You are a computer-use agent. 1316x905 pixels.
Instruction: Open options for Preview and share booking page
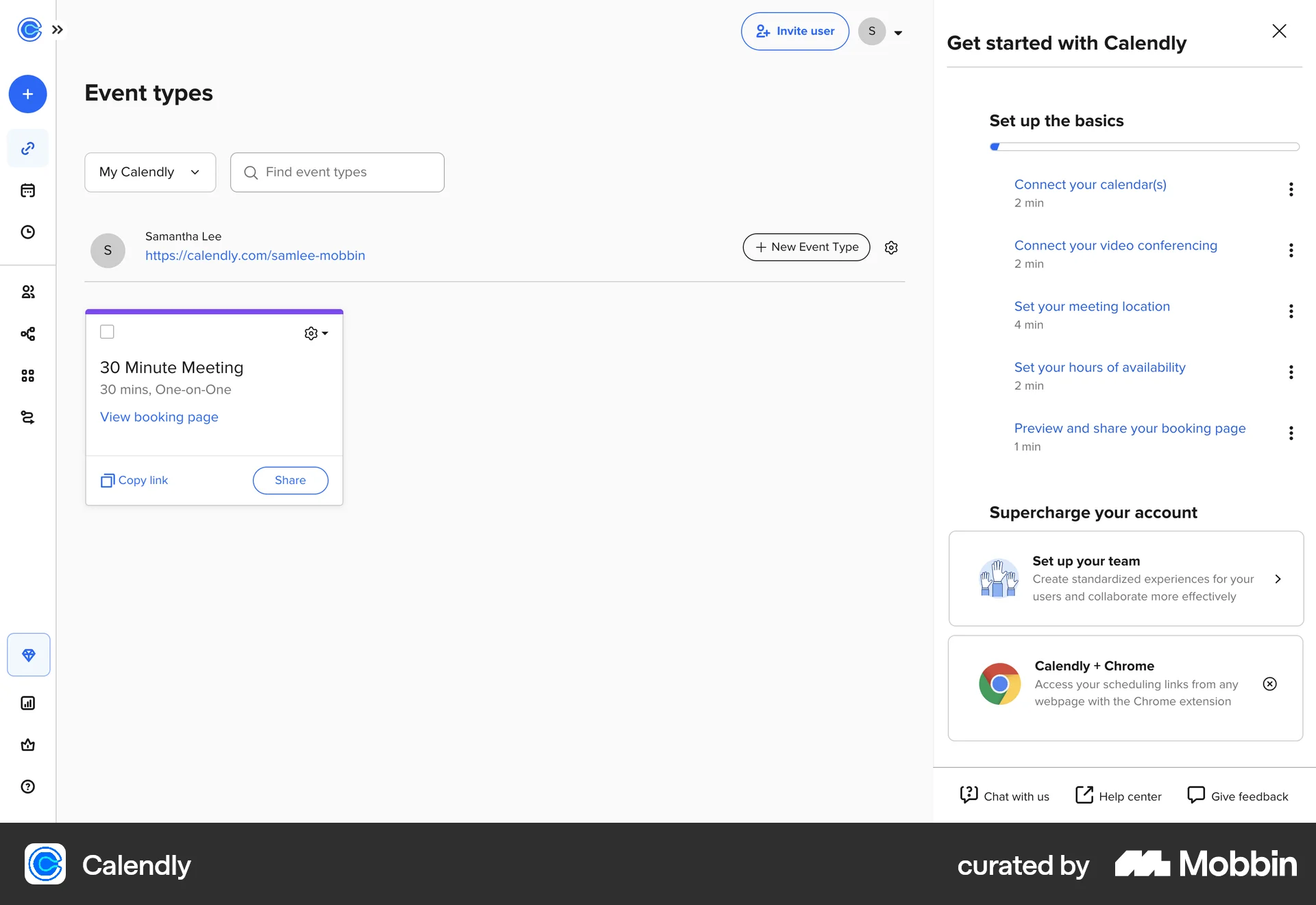click(x=1291, y=433)
